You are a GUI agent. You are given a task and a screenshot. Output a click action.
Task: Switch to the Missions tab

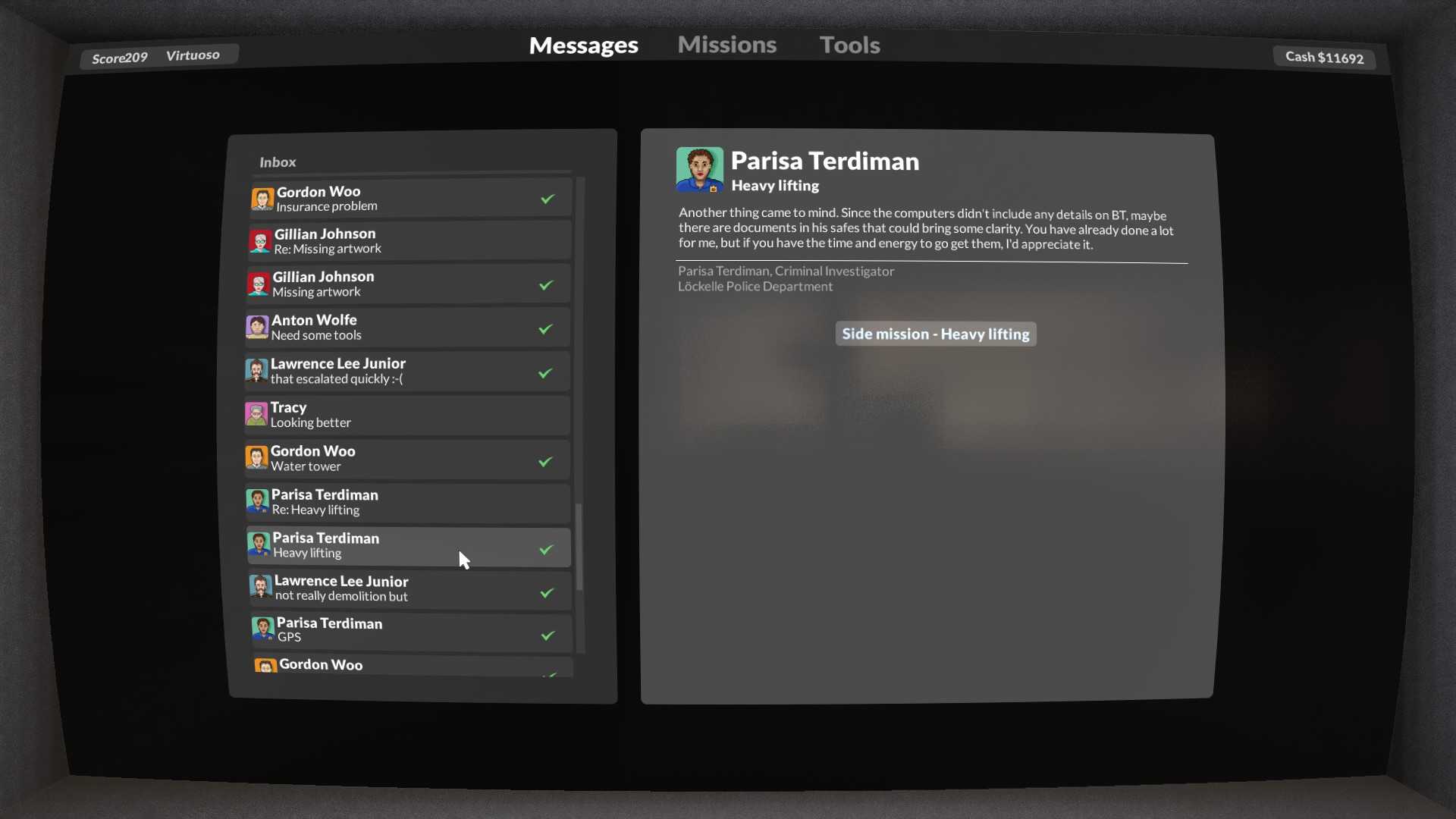pos(727,43)
